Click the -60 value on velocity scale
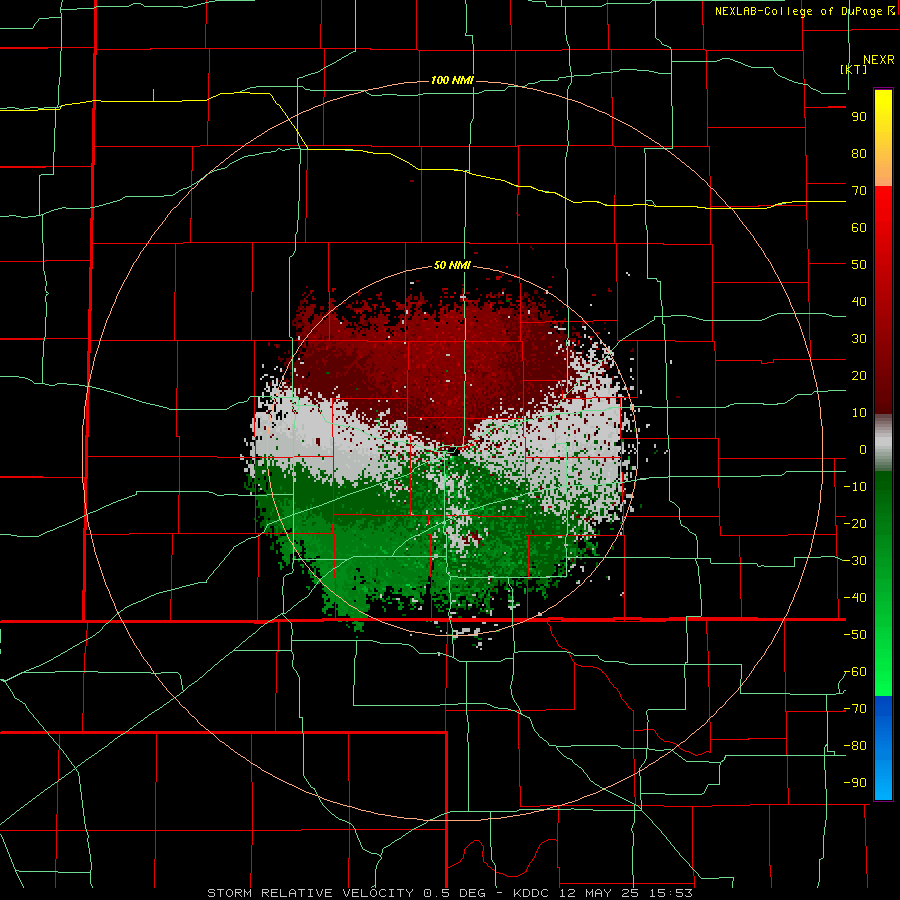 [855, 672]
